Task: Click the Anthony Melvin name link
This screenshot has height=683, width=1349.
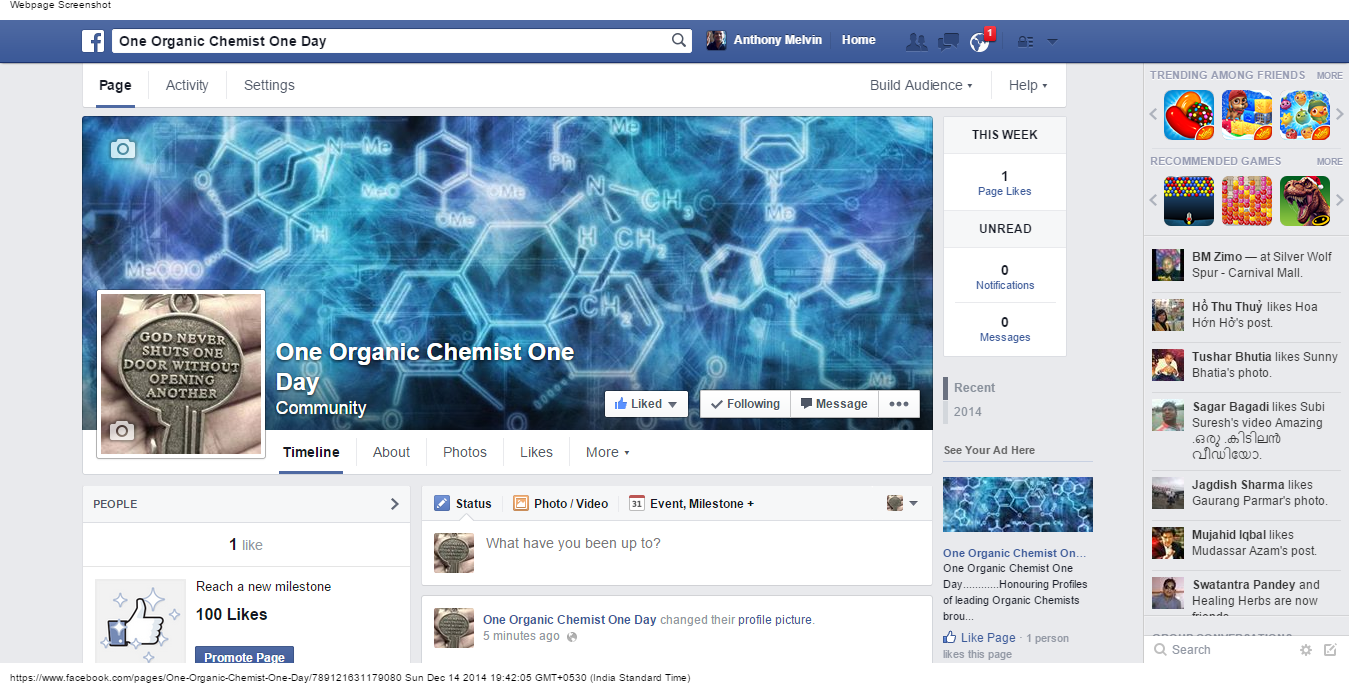Action: tap(778, 40)
